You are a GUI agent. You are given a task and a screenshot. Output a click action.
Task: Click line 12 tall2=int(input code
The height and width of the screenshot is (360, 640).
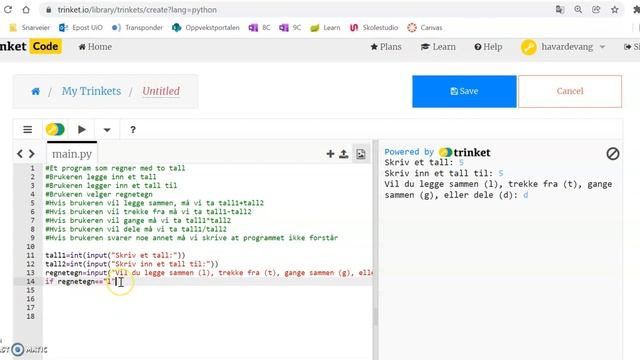pyautogui.click(x=132, y=264)
